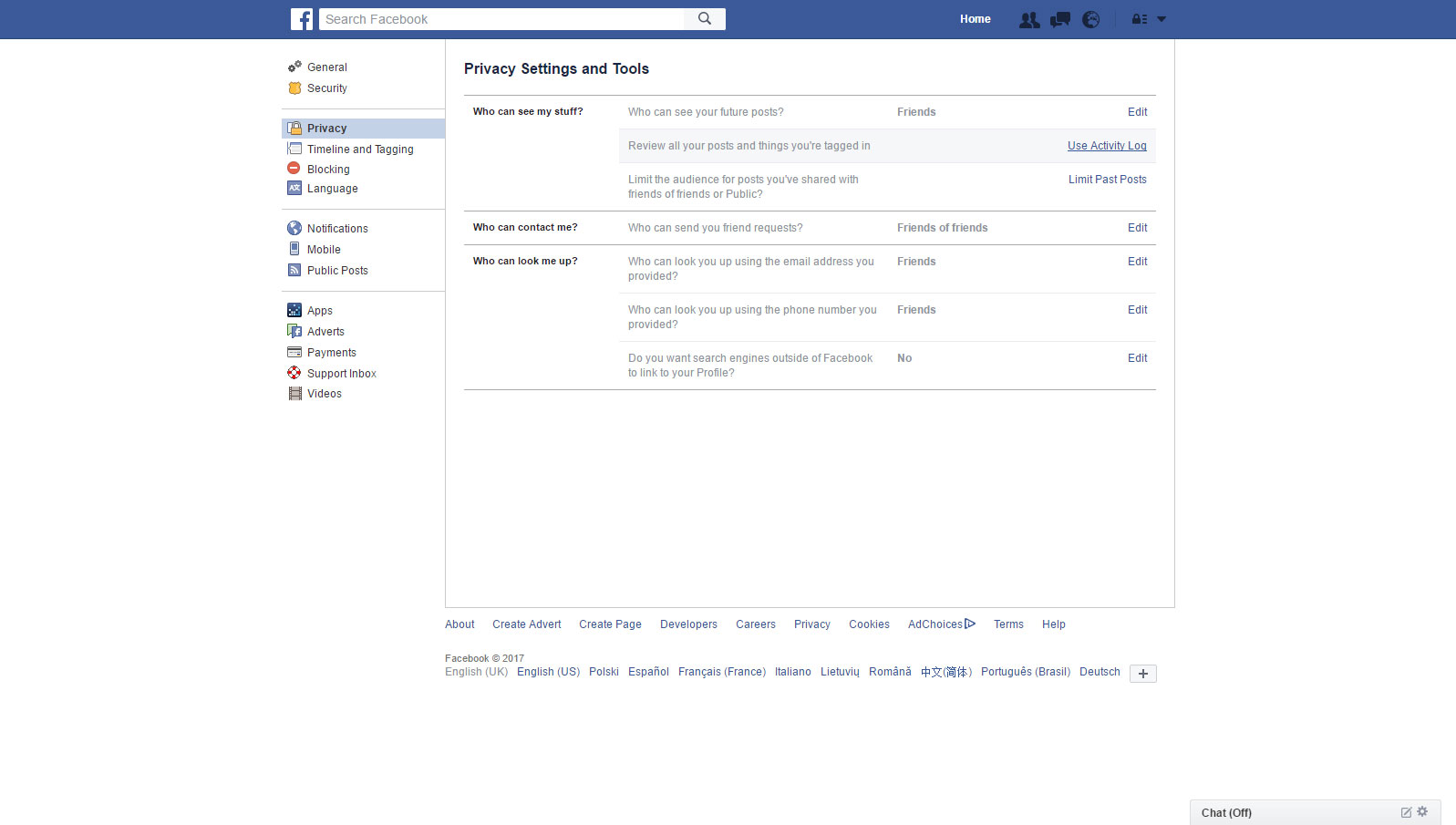Switch language to English (US)

pos(548,672)
